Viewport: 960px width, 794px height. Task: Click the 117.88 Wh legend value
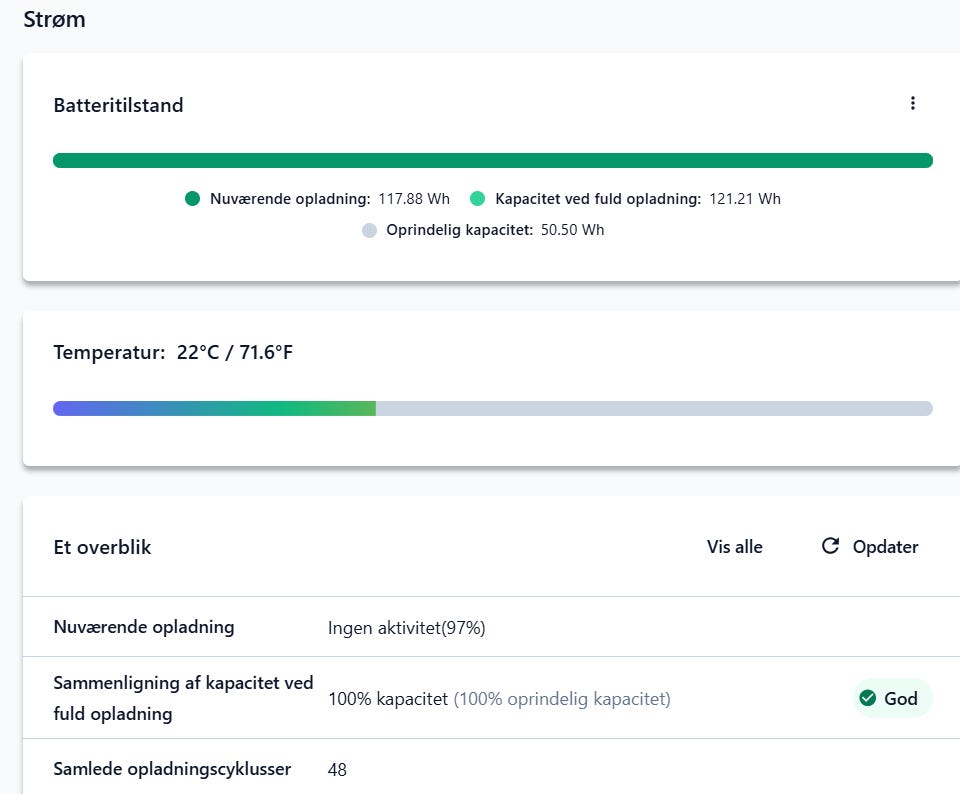click(414, 199)
